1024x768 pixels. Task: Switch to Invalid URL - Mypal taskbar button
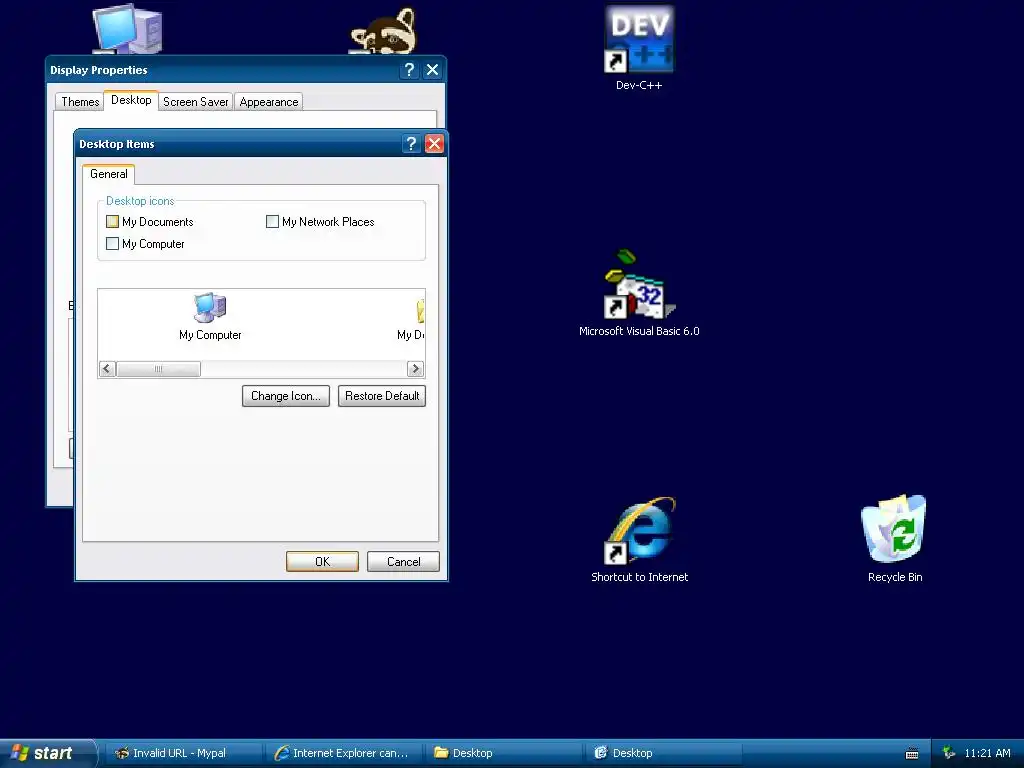pyautogui.click(x=183, y=754)
